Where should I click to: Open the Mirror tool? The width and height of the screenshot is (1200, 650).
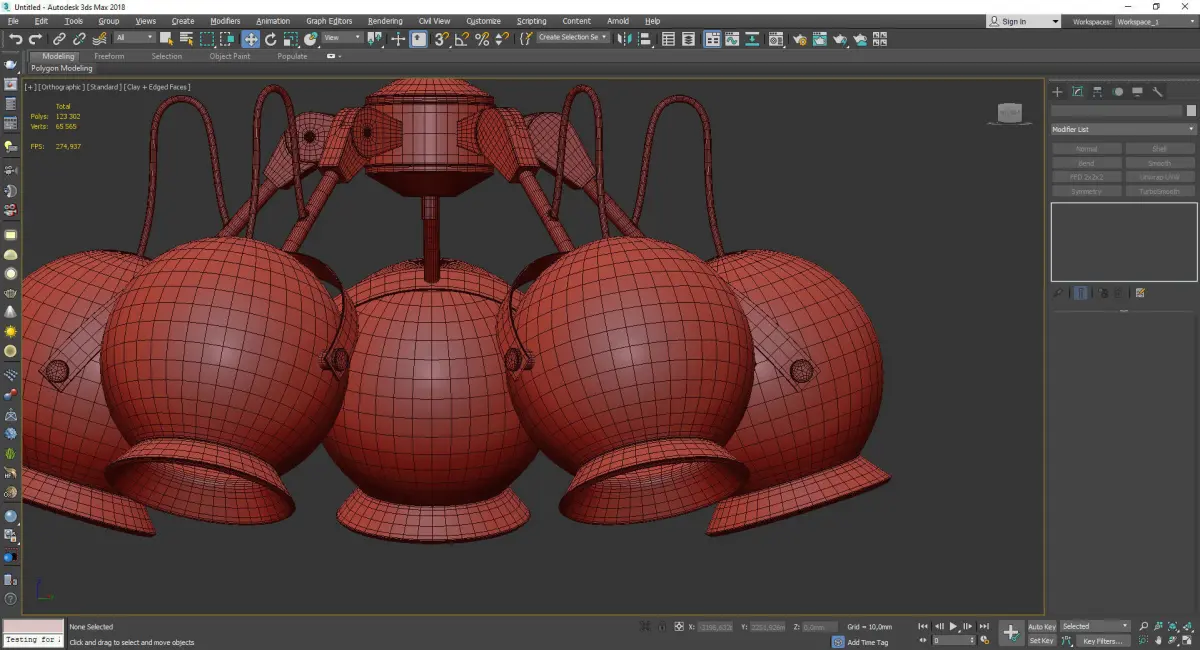[625, 39]
